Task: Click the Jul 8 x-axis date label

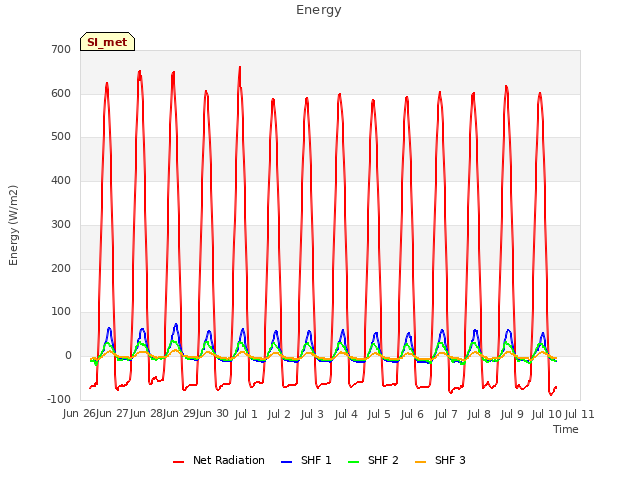Action: pyautogui.click(x=479, y=414)
